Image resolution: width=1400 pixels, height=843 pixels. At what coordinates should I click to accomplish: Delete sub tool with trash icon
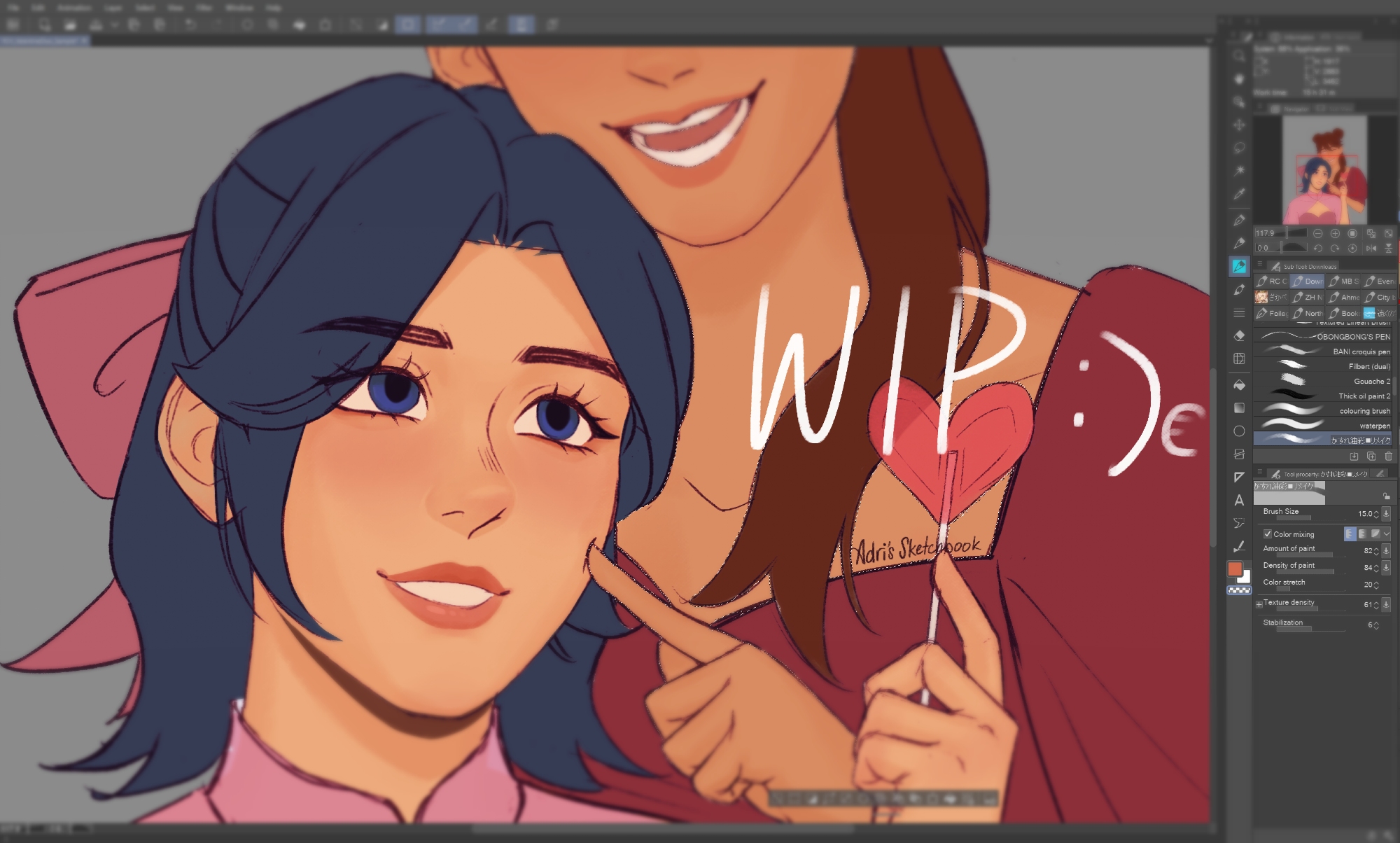pyautogui.click(x=1388, y=457)
